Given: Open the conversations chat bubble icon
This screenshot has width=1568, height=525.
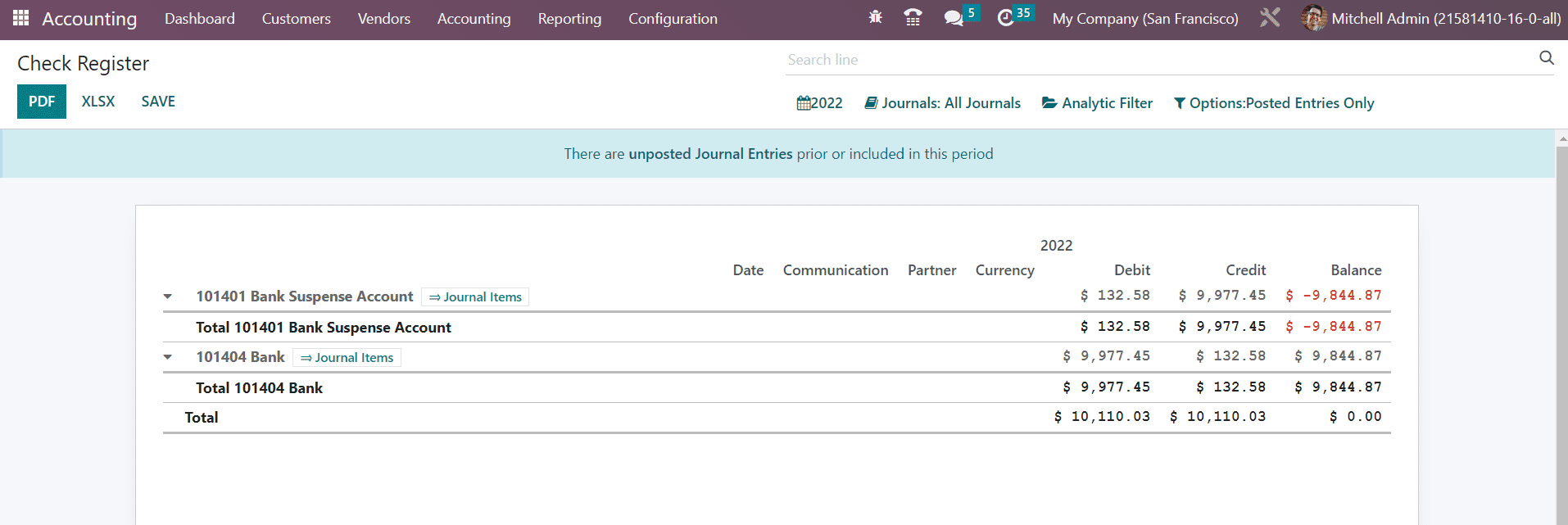Looking at the screenshot, I should point(953,18).
